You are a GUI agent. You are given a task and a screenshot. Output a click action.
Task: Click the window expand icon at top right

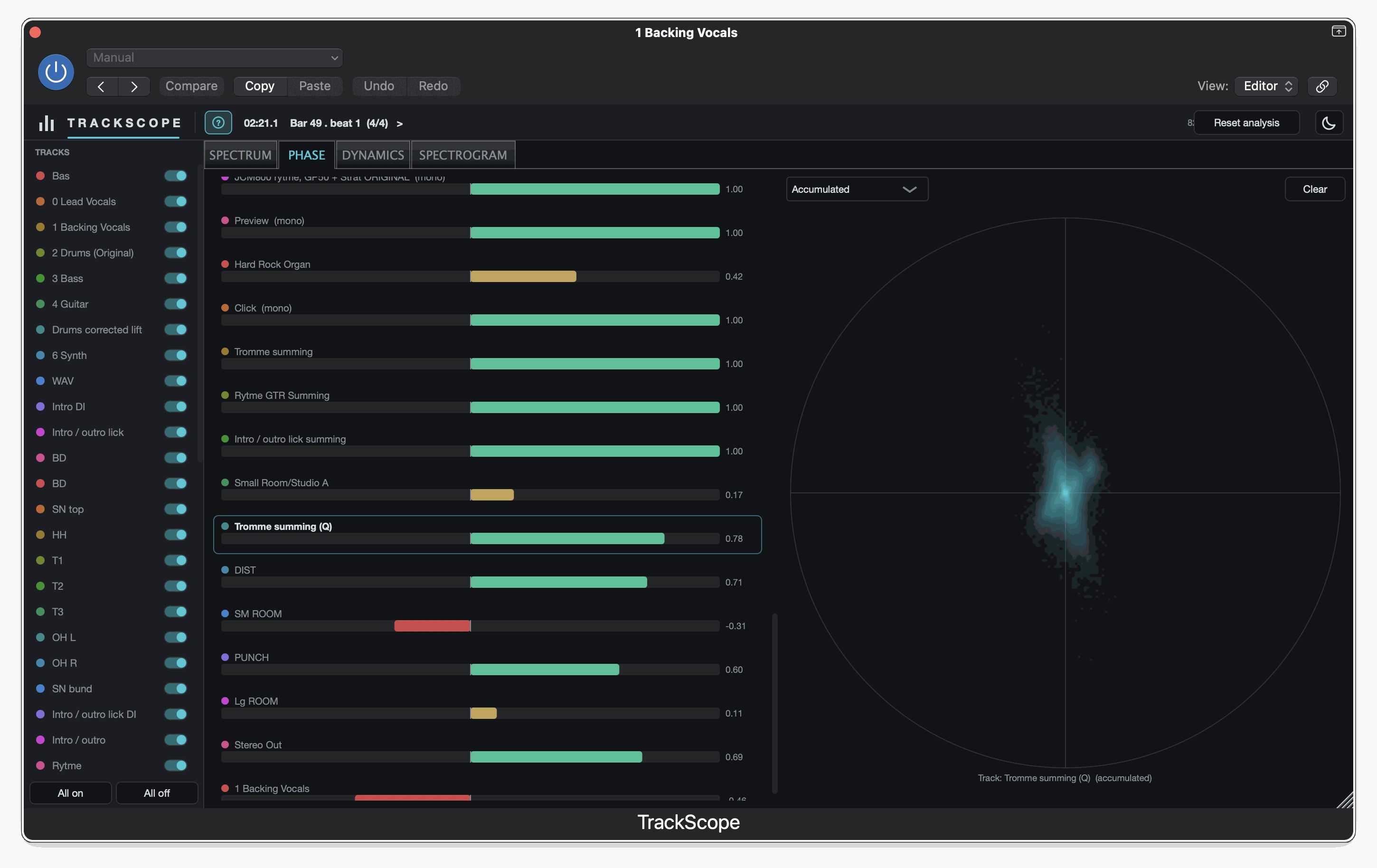point(1338,31)
